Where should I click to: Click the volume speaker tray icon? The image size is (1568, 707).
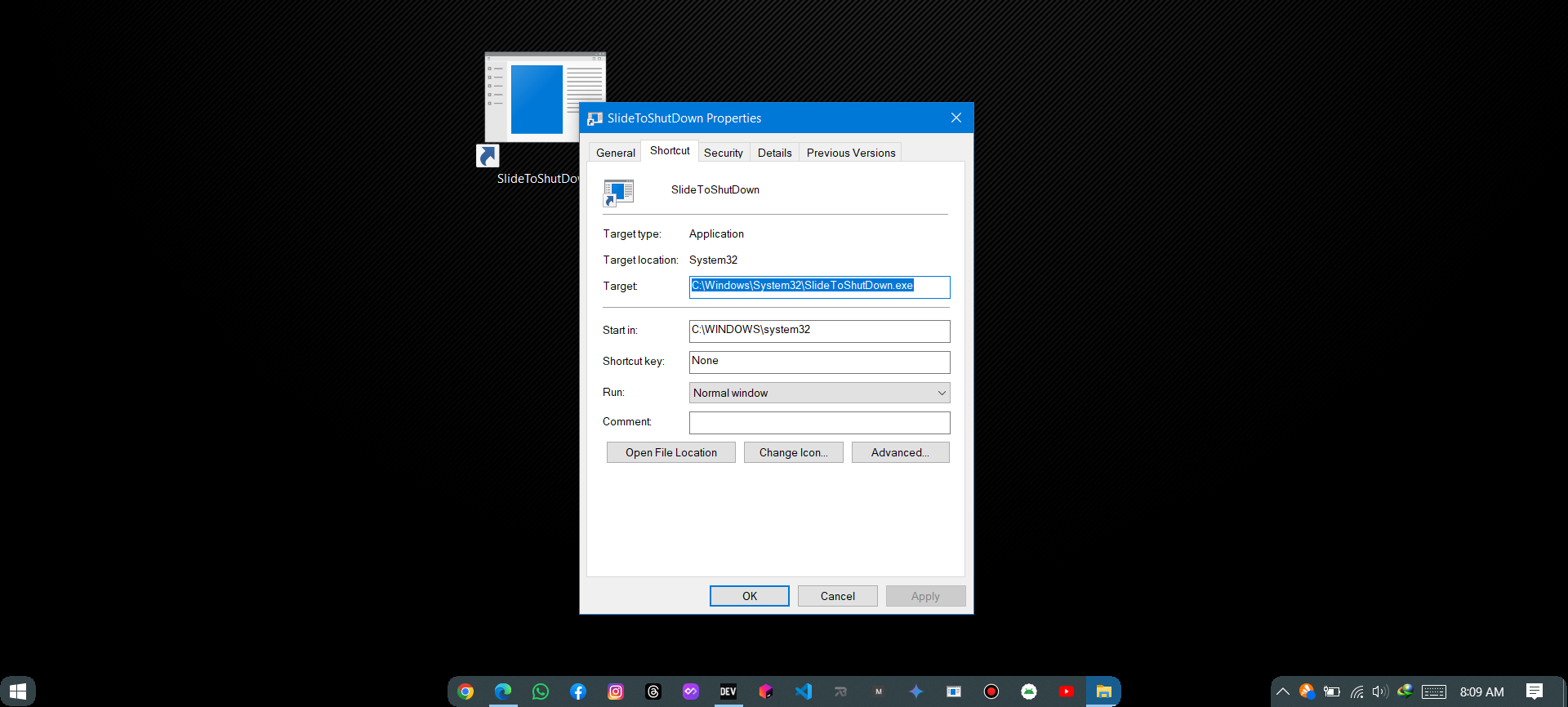[1380, 691]
